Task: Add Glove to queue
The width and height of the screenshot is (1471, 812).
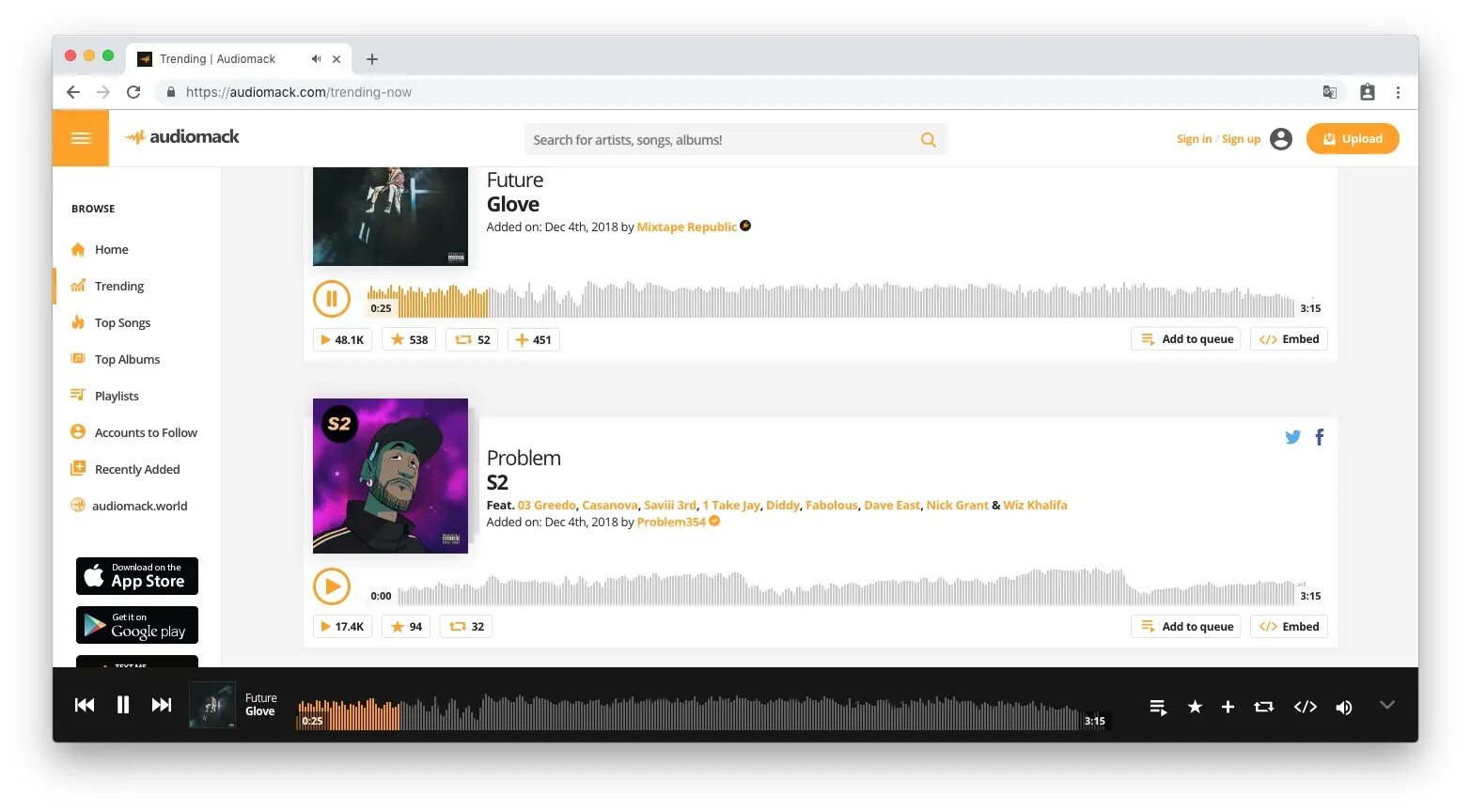Action: coord(1185,339)
